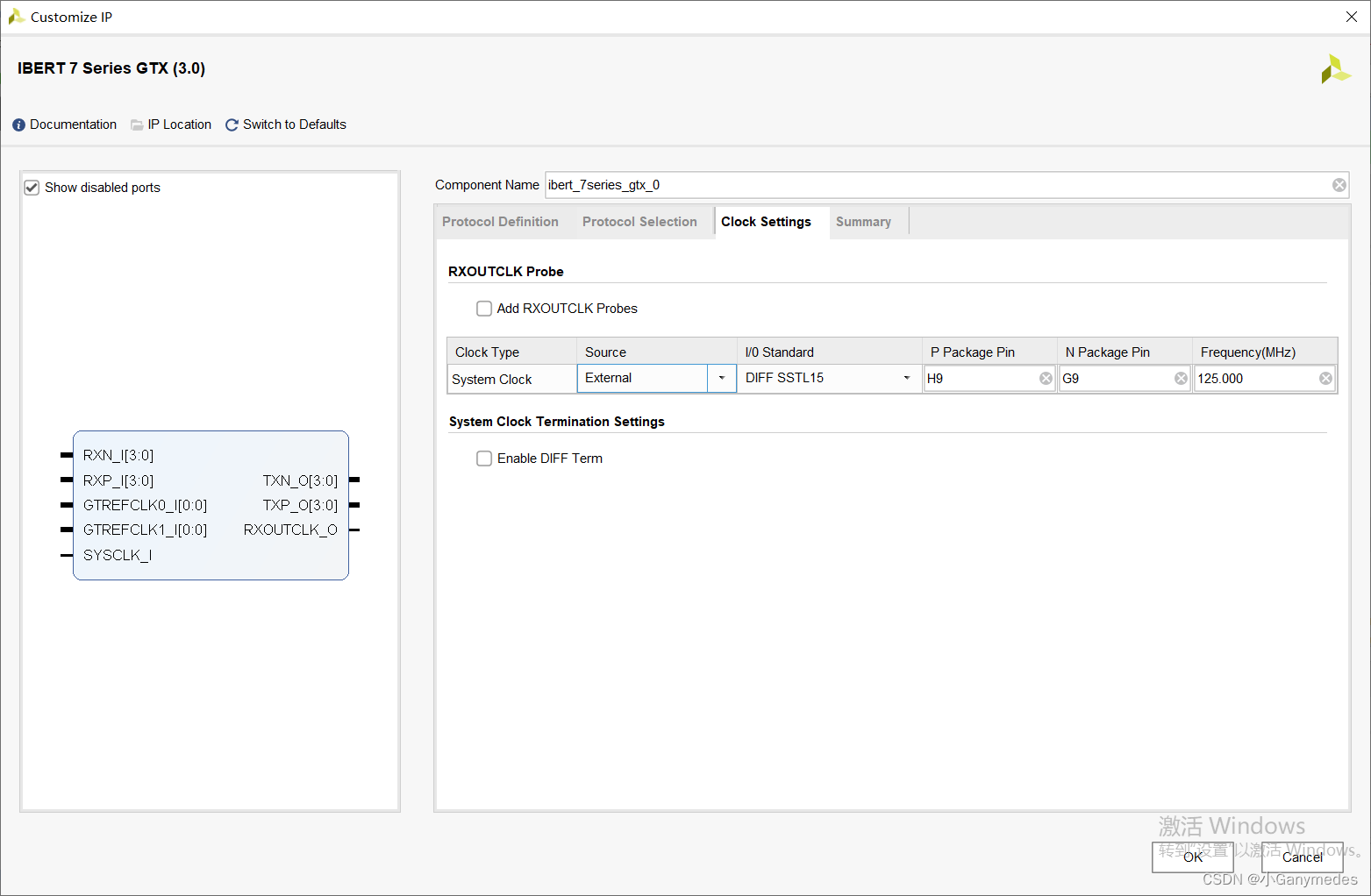
Task: Click the RXOUTCLK_O port label
Action: click(x=290, y=530)
